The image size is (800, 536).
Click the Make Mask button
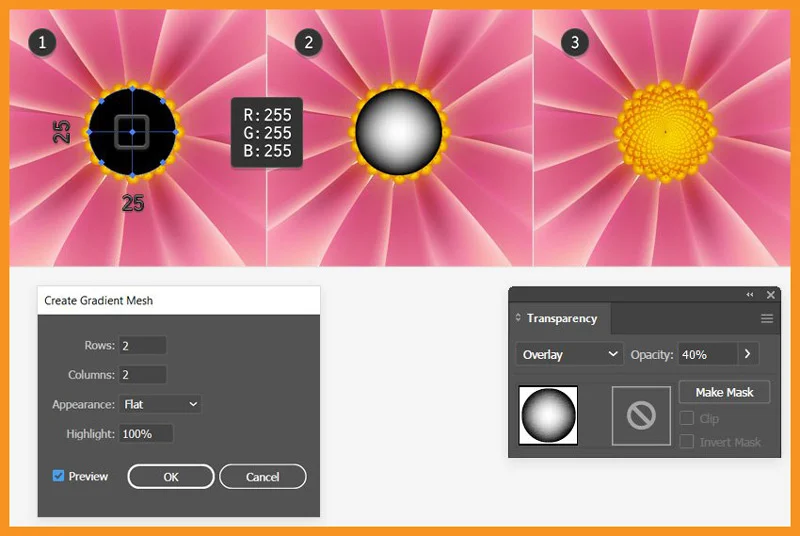pos(724,392)
